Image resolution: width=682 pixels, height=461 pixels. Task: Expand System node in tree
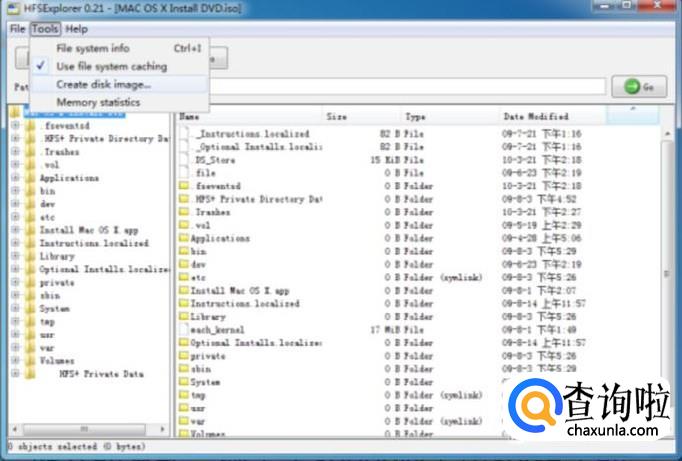[x=16, y=308]
